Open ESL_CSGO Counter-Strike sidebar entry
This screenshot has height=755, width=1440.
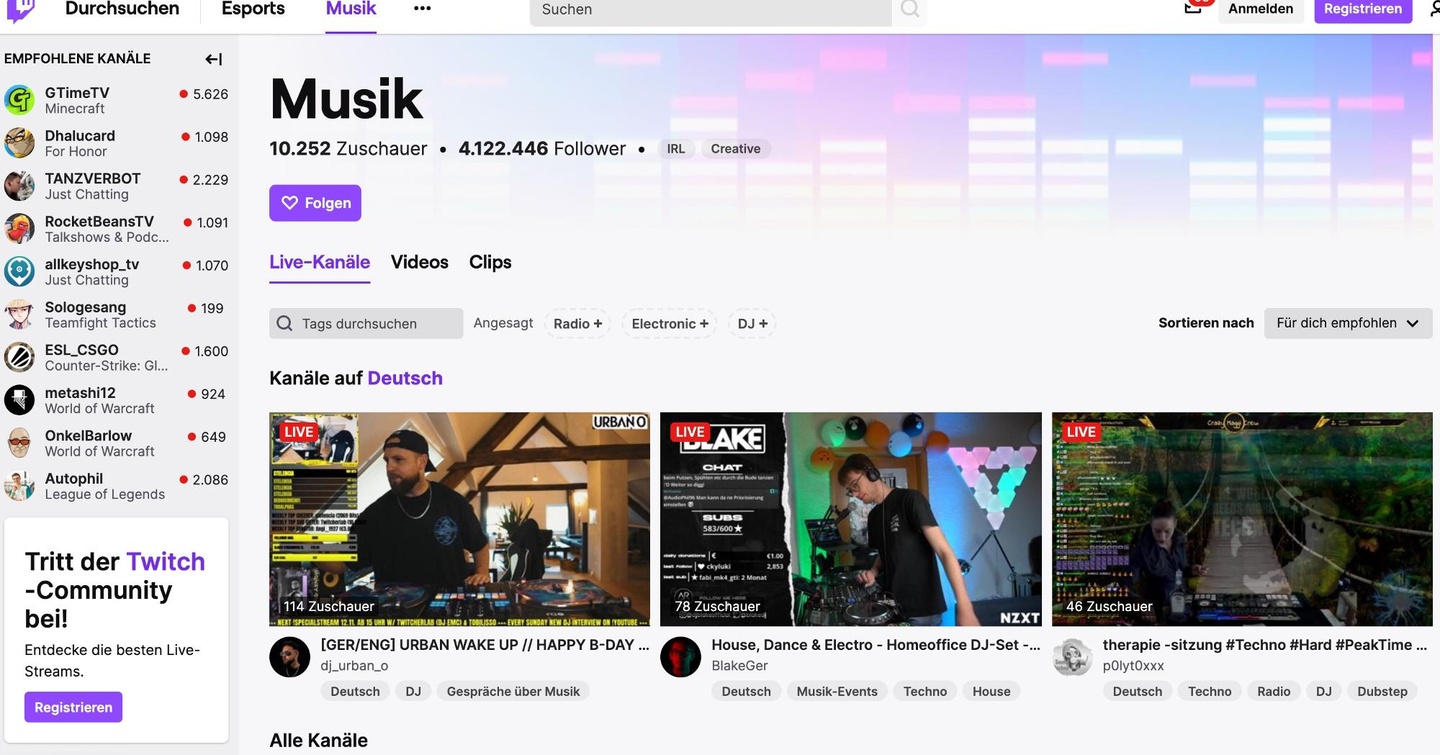[119, 357]
